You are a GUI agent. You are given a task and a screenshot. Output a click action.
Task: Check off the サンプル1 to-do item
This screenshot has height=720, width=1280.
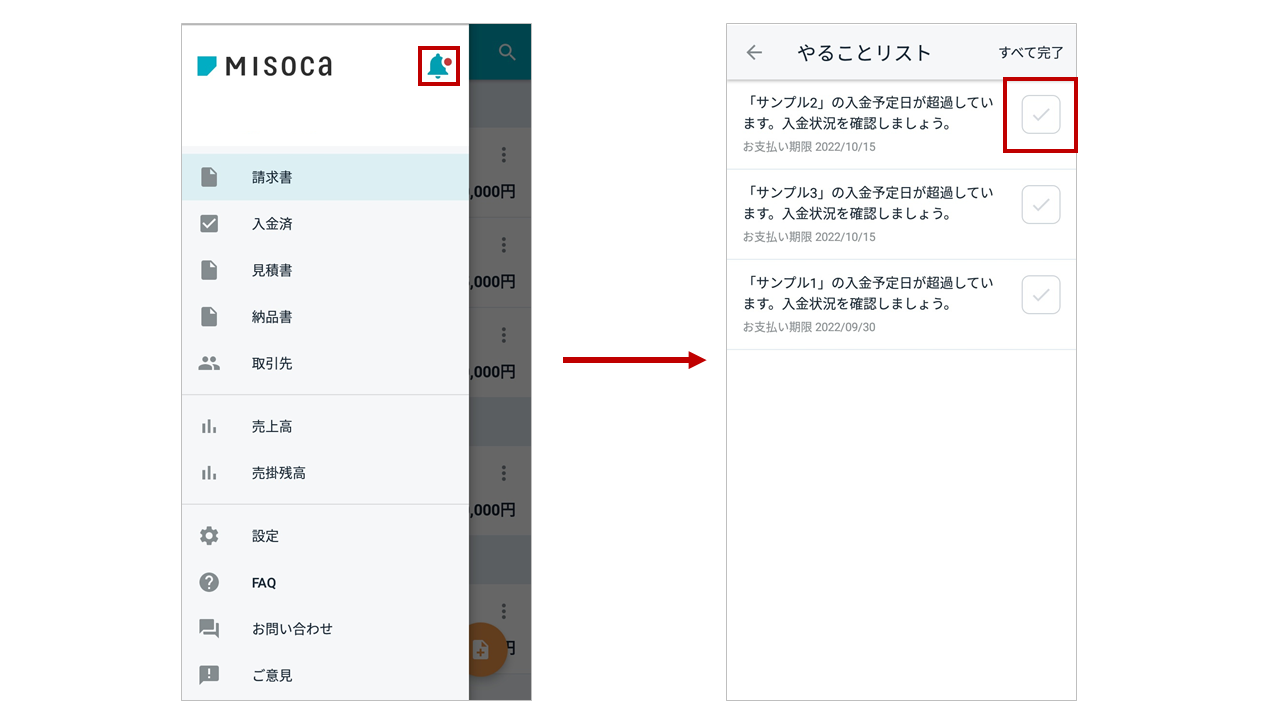click(1040, 295)
